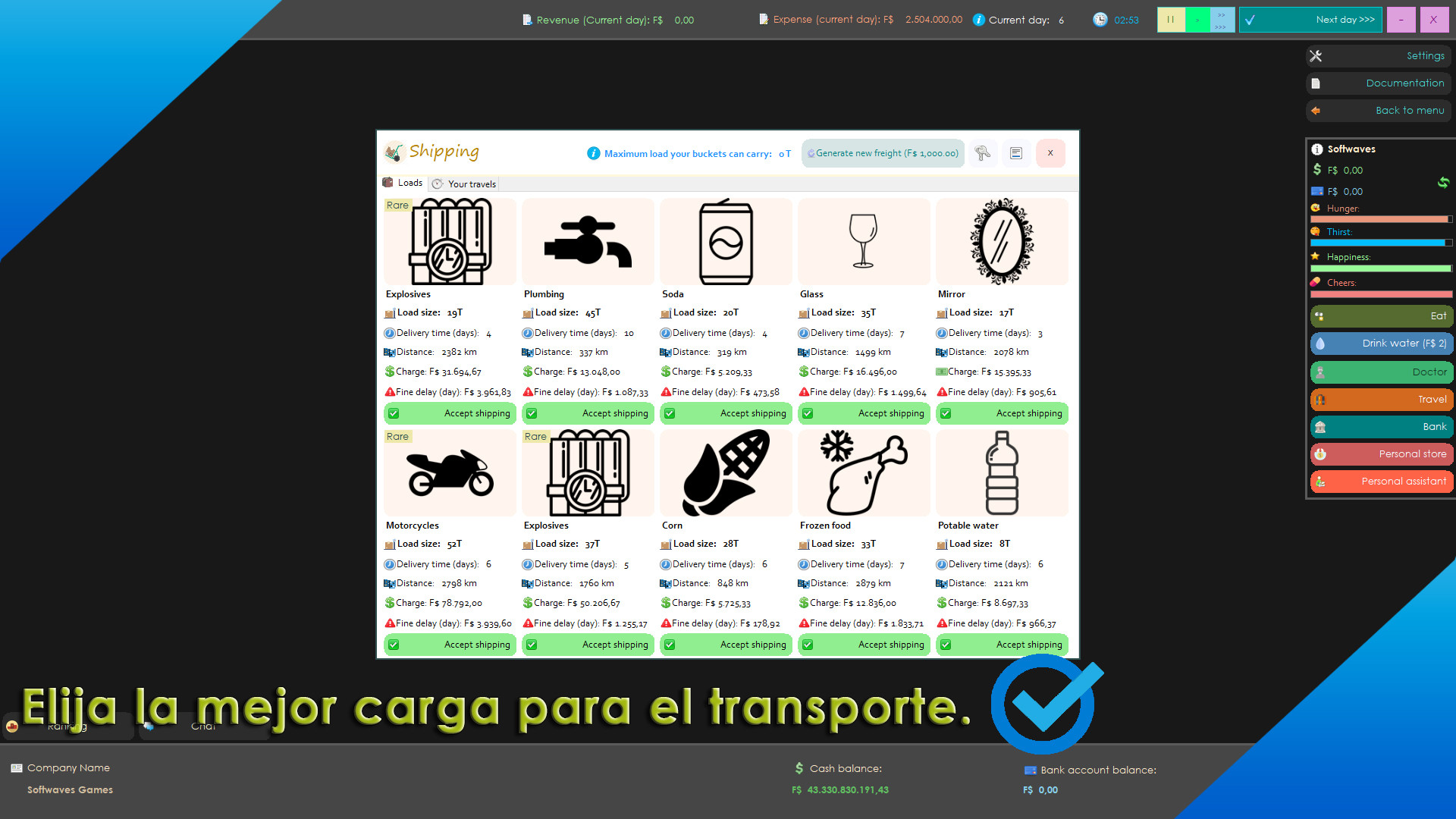Click the Potable water bottle icon

tap(1002, 472)
